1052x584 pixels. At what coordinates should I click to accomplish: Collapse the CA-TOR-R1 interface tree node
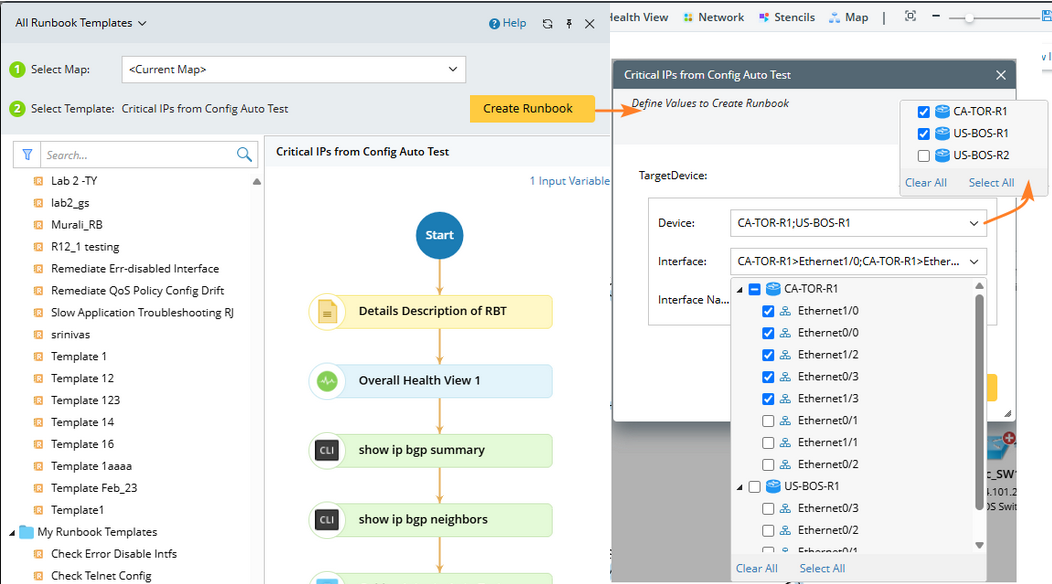coord(740,290)
